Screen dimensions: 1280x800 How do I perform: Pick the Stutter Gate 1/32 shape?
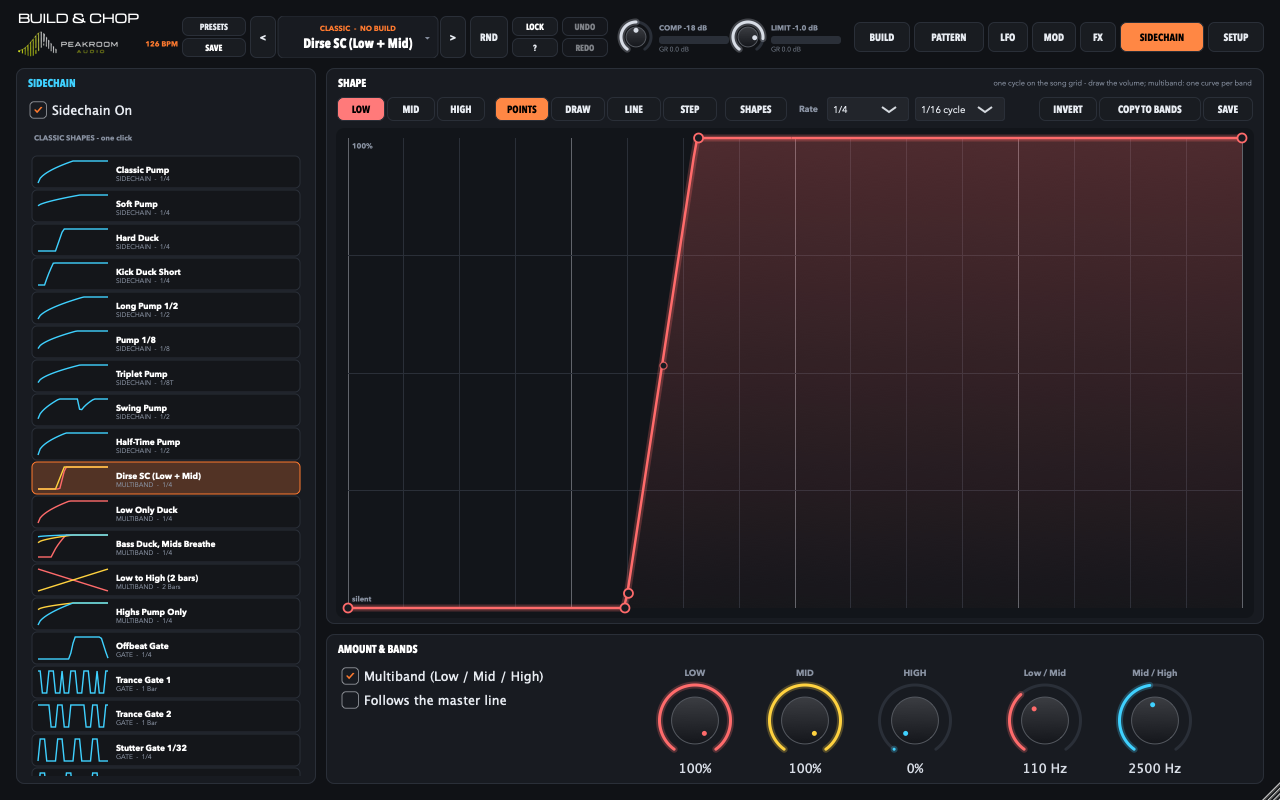pyautogui.click(x=166, y=750)
